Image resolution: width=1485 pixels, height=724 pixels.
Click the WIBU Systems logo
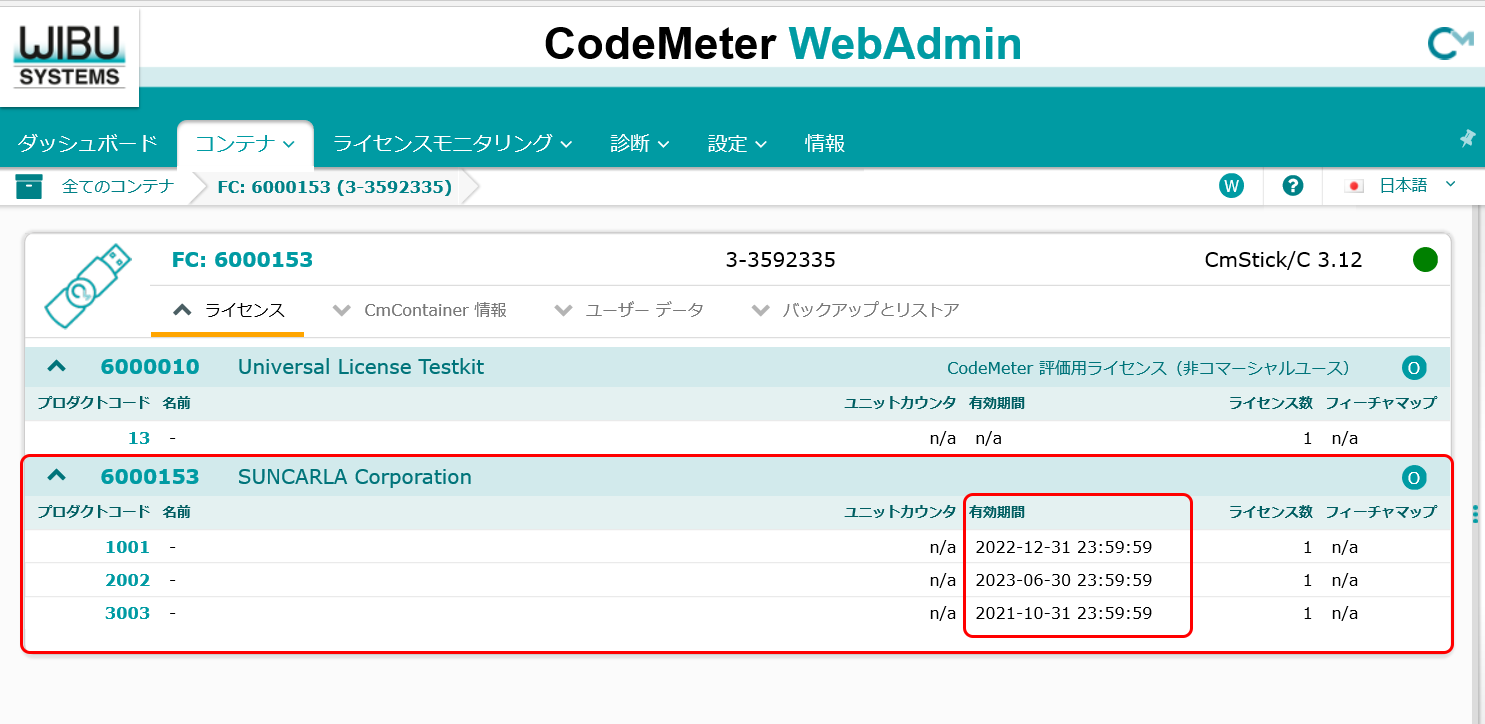pos(69,56)
